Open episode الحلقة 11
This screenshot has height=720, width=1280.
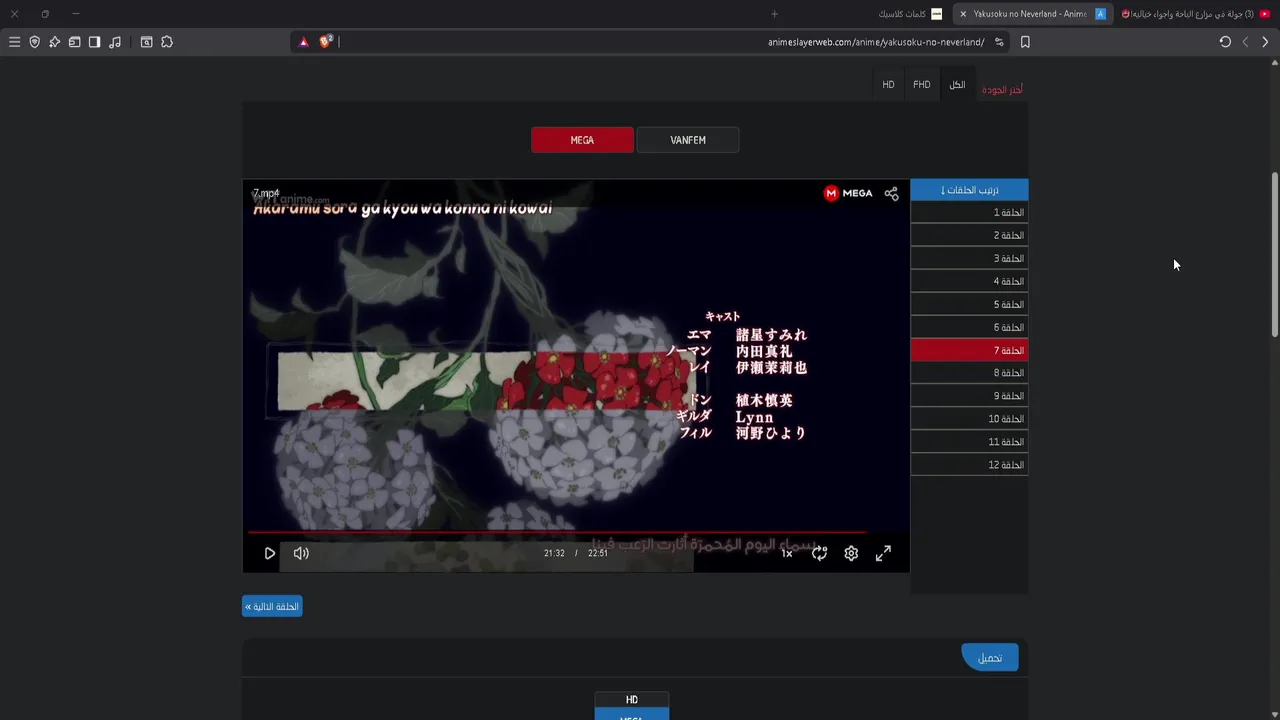(969, 442)
